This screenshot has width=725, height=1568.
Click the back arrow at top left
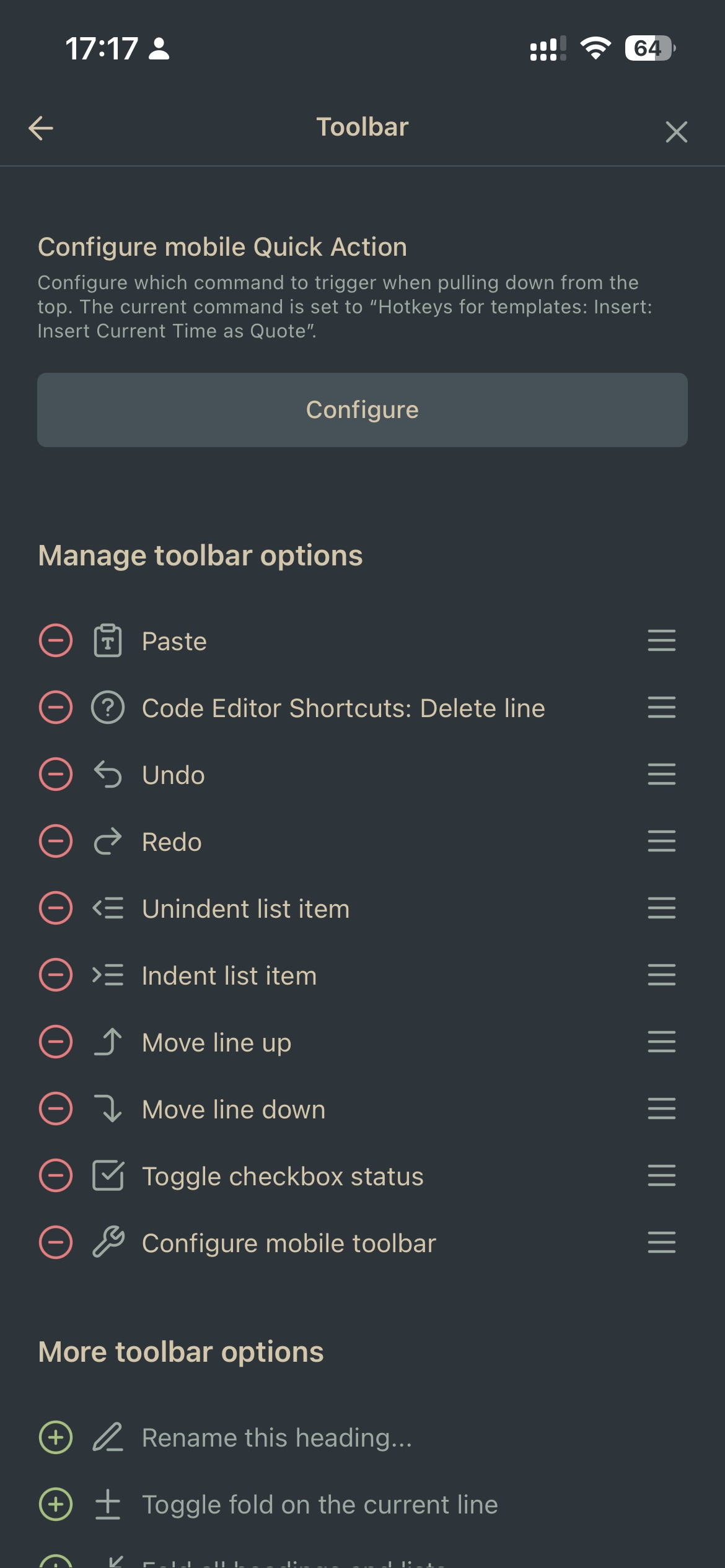[40, 130]
